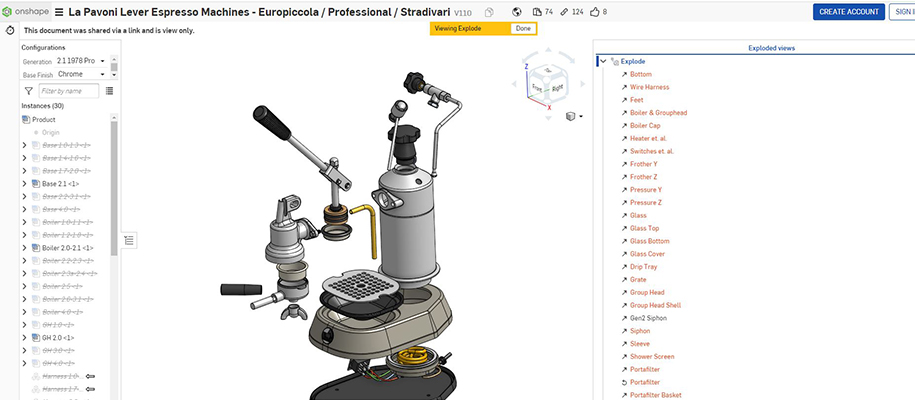
Task: Select the Switches et. al. step
Action: click(x=652, y=151)
